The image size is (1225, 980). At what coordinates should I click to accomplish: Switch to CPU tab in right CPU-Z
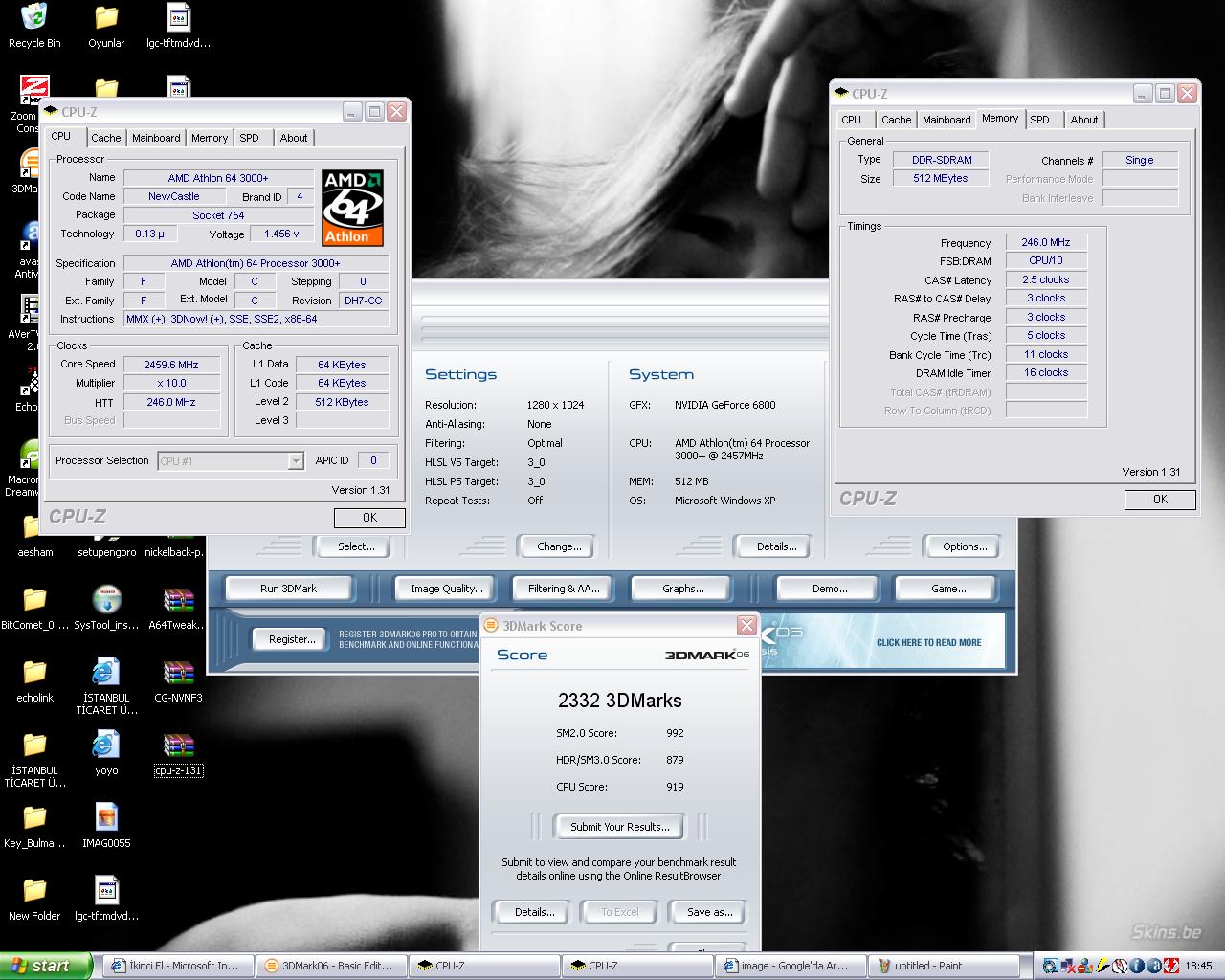[852, 120]
